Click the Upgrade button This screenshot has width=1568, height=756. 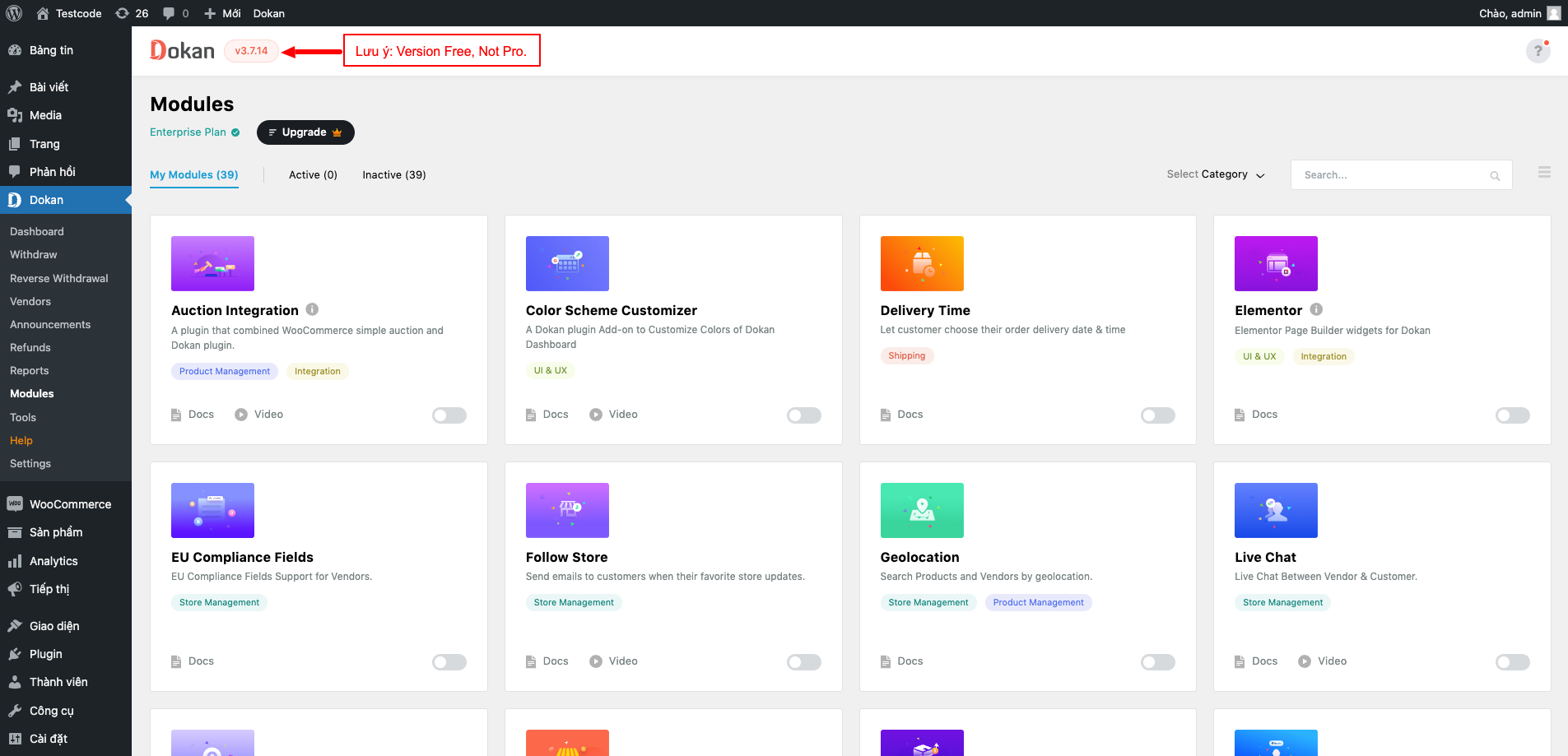pos(305,132)
